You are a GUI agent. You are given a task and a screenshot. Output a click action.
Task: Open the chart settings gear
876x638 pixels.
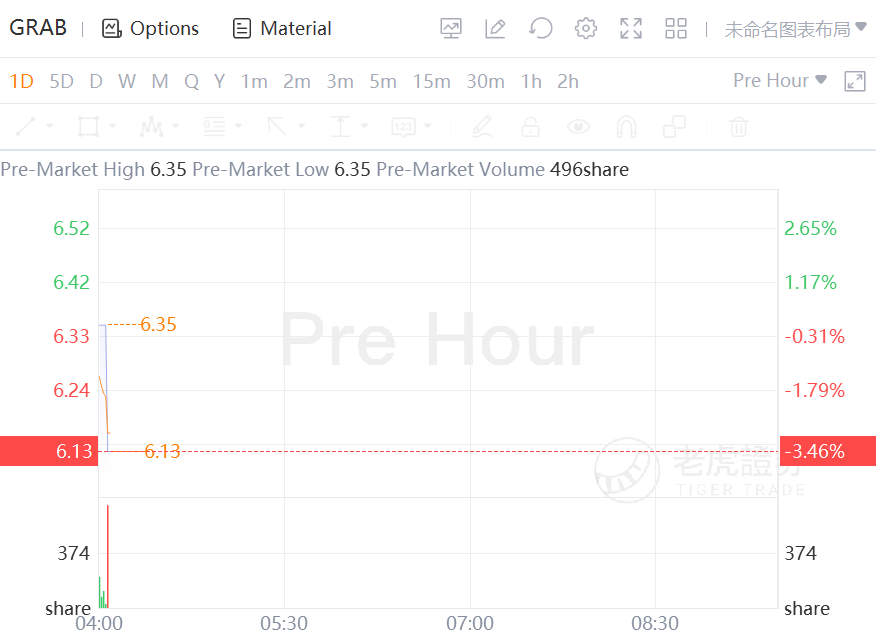pos(586,28)
